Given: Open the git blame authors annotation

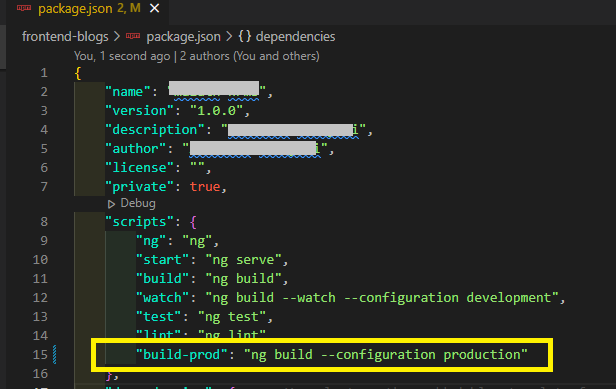Looking at the screenshot, I should tap(196, 56).
